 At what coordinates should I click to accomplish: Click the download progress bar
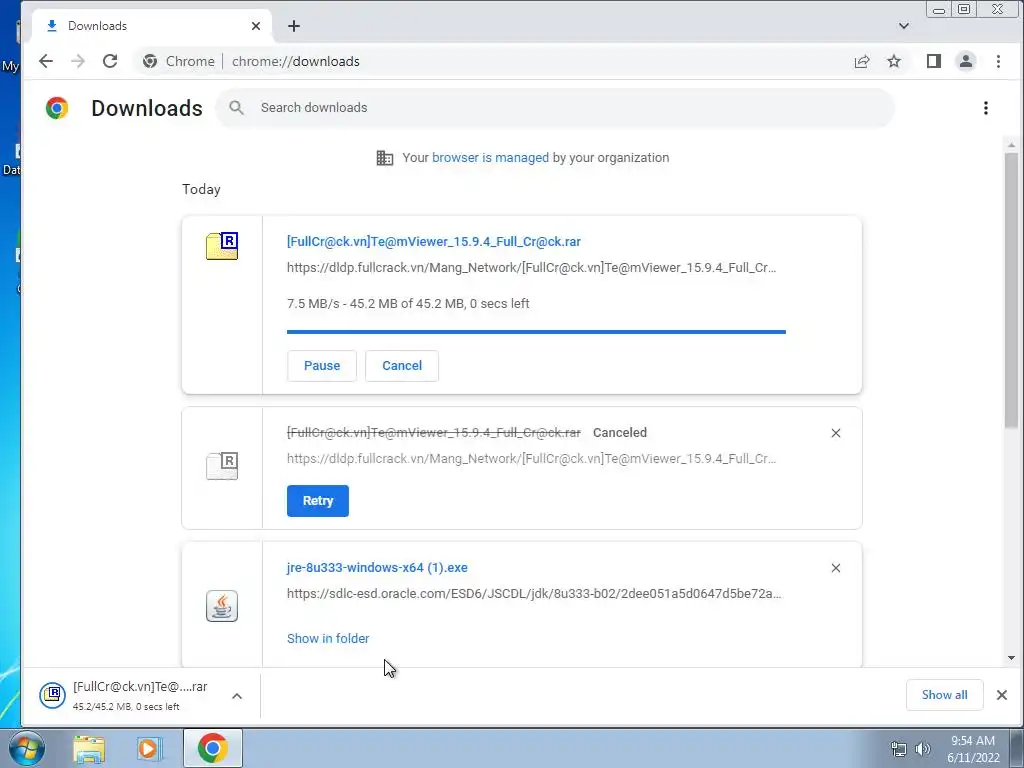[536, 332]
